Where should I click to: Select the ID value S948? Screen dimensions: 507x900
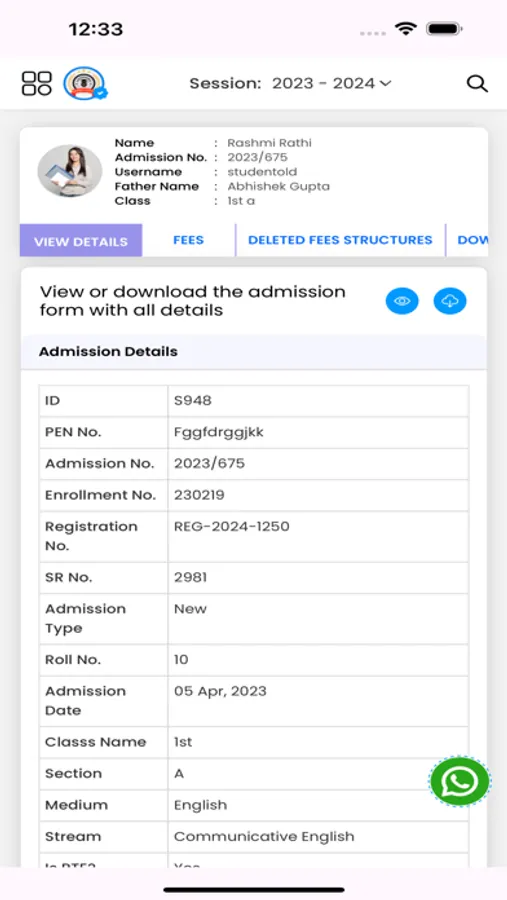pyautogui.click(x=193, y=400)
